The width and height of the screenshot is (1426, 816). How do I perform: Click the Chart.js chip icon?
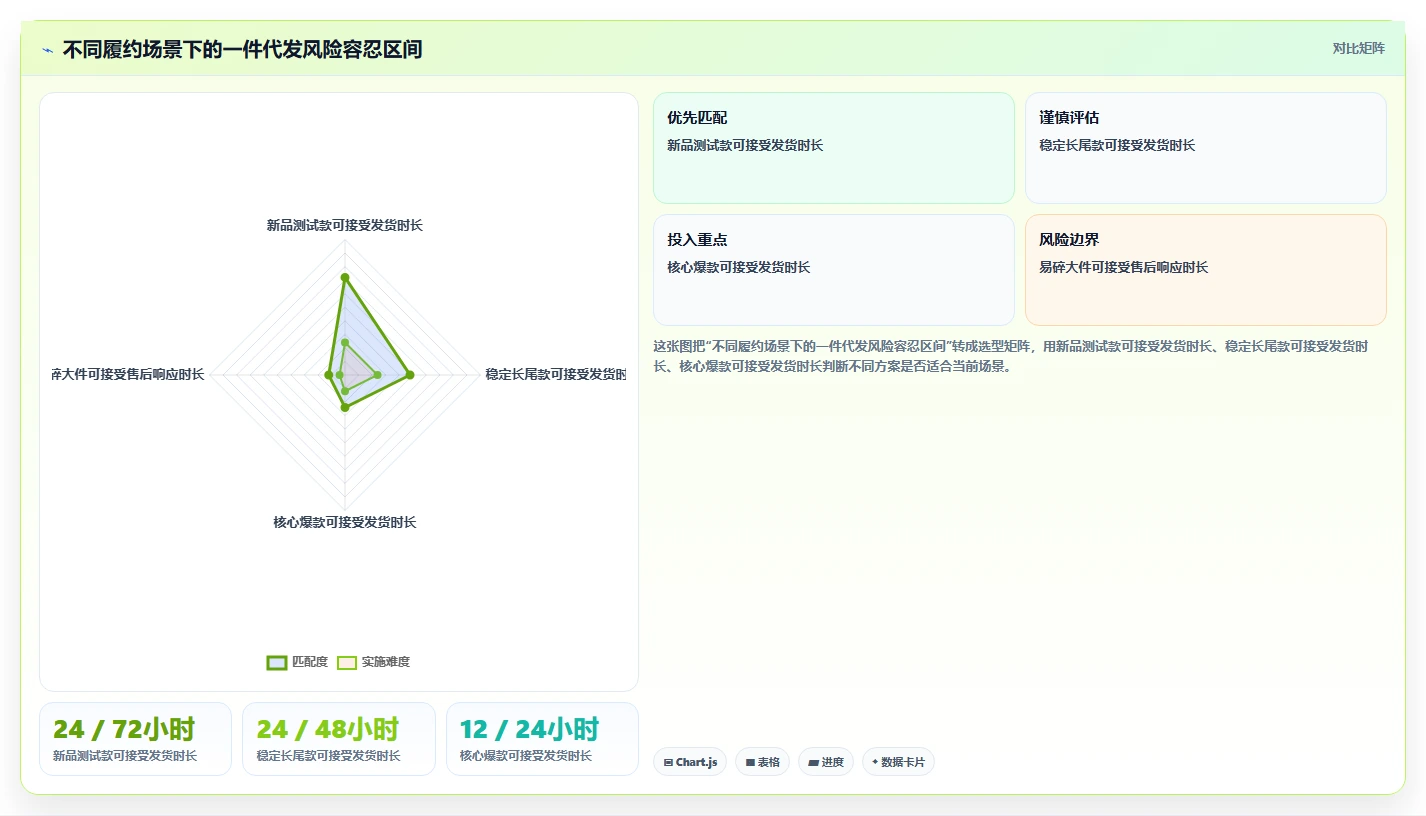click(x=668, y=762)
